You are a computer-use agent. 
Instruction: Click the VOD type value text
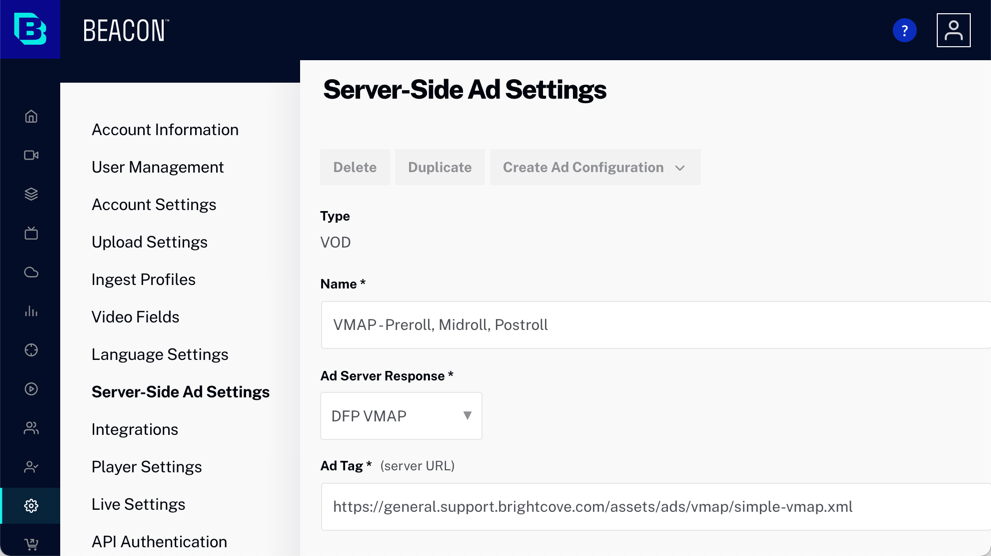click(335, 243)
